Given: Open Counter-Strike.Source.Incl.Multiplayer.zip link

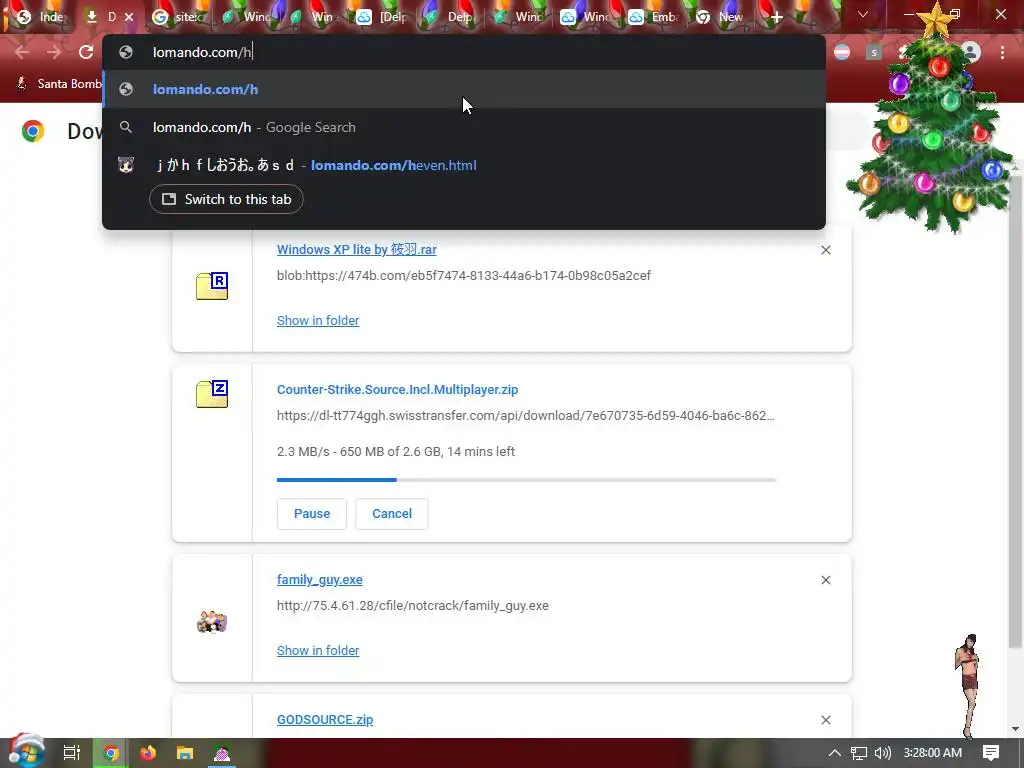Looking at the screenshot, I should click(398, 390).
